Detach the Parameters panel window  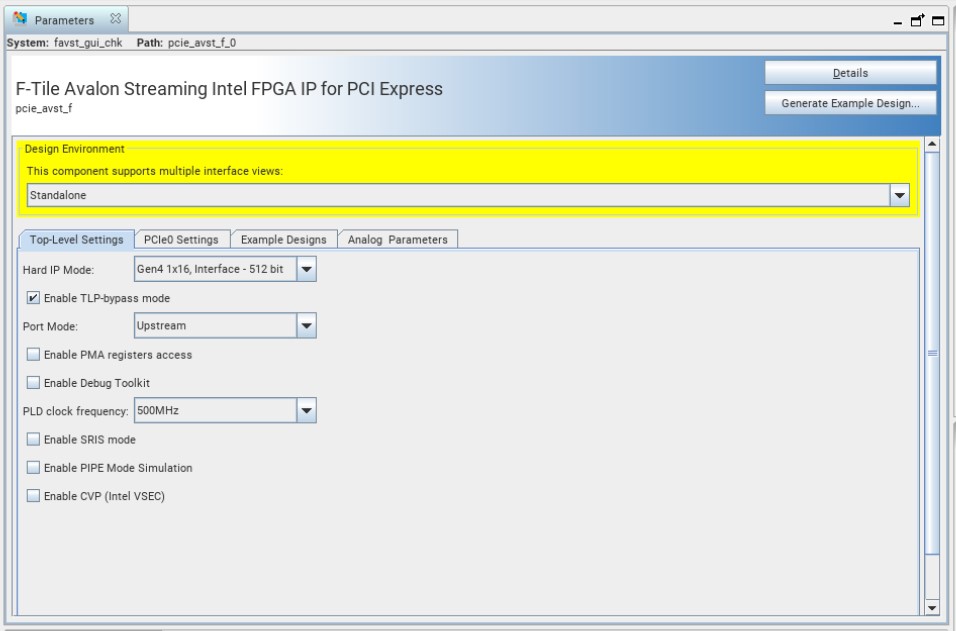[x=917, y=20]
